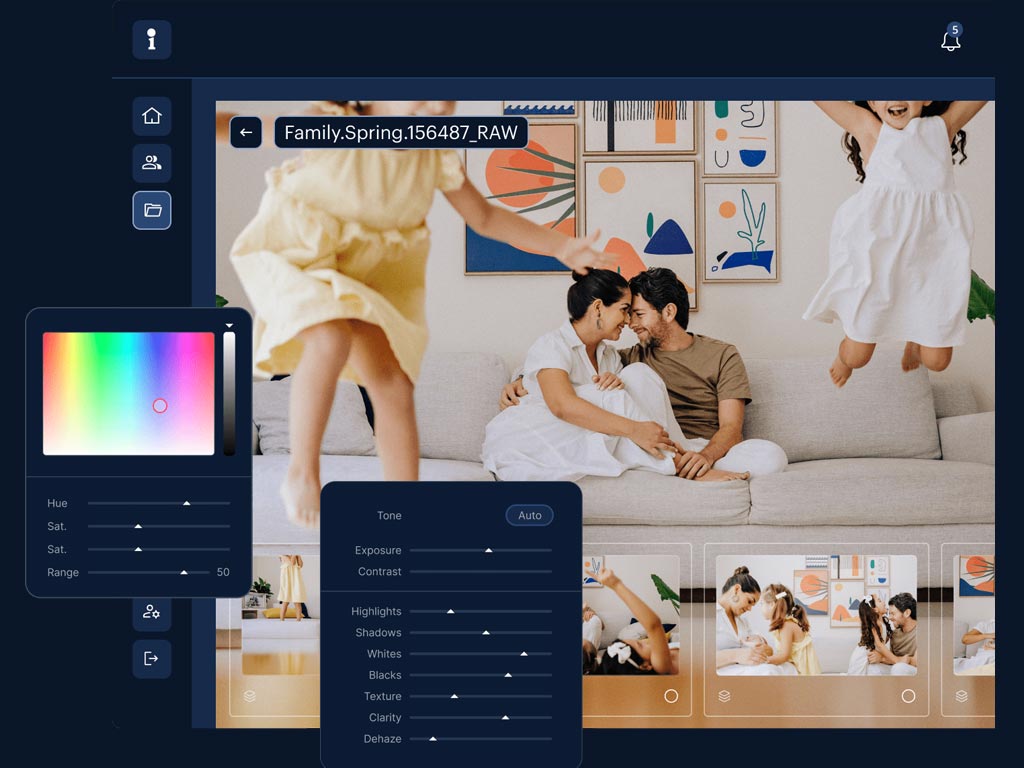The image size is (1024, 768).
Task: Go to Home via the sidebar house icon
Action: pos(152,116)
